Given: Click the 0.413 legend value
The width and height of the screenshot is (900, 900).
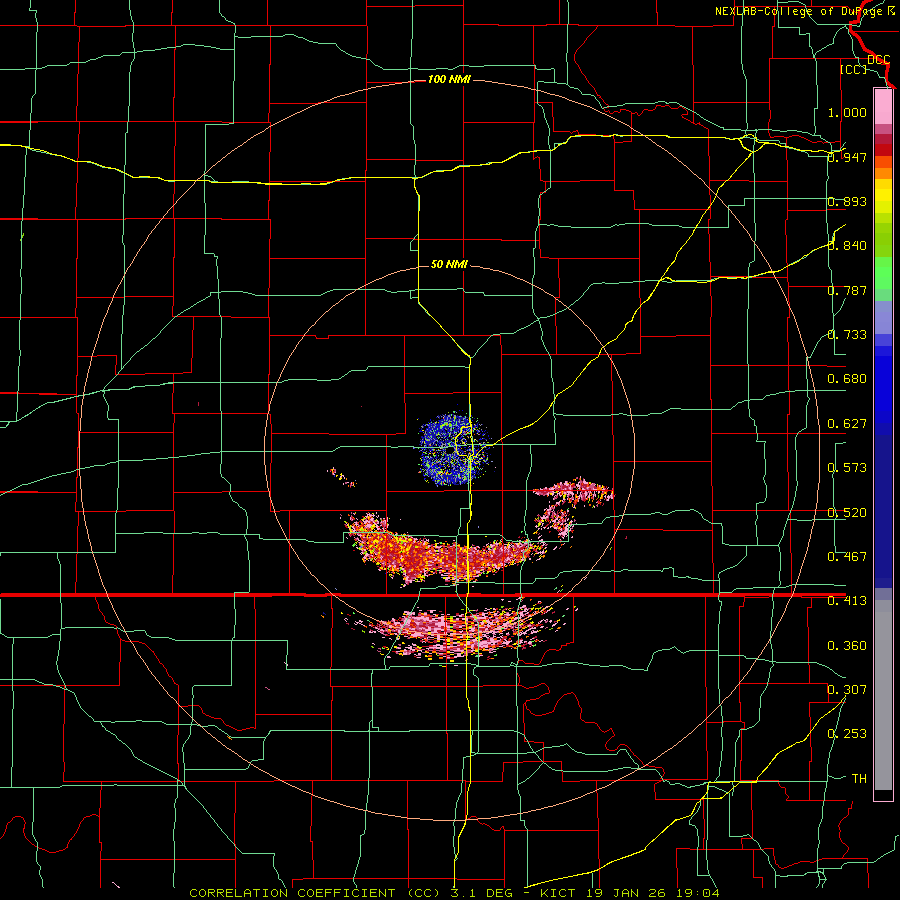Looking at the screenshot, I should pos(847,601).
